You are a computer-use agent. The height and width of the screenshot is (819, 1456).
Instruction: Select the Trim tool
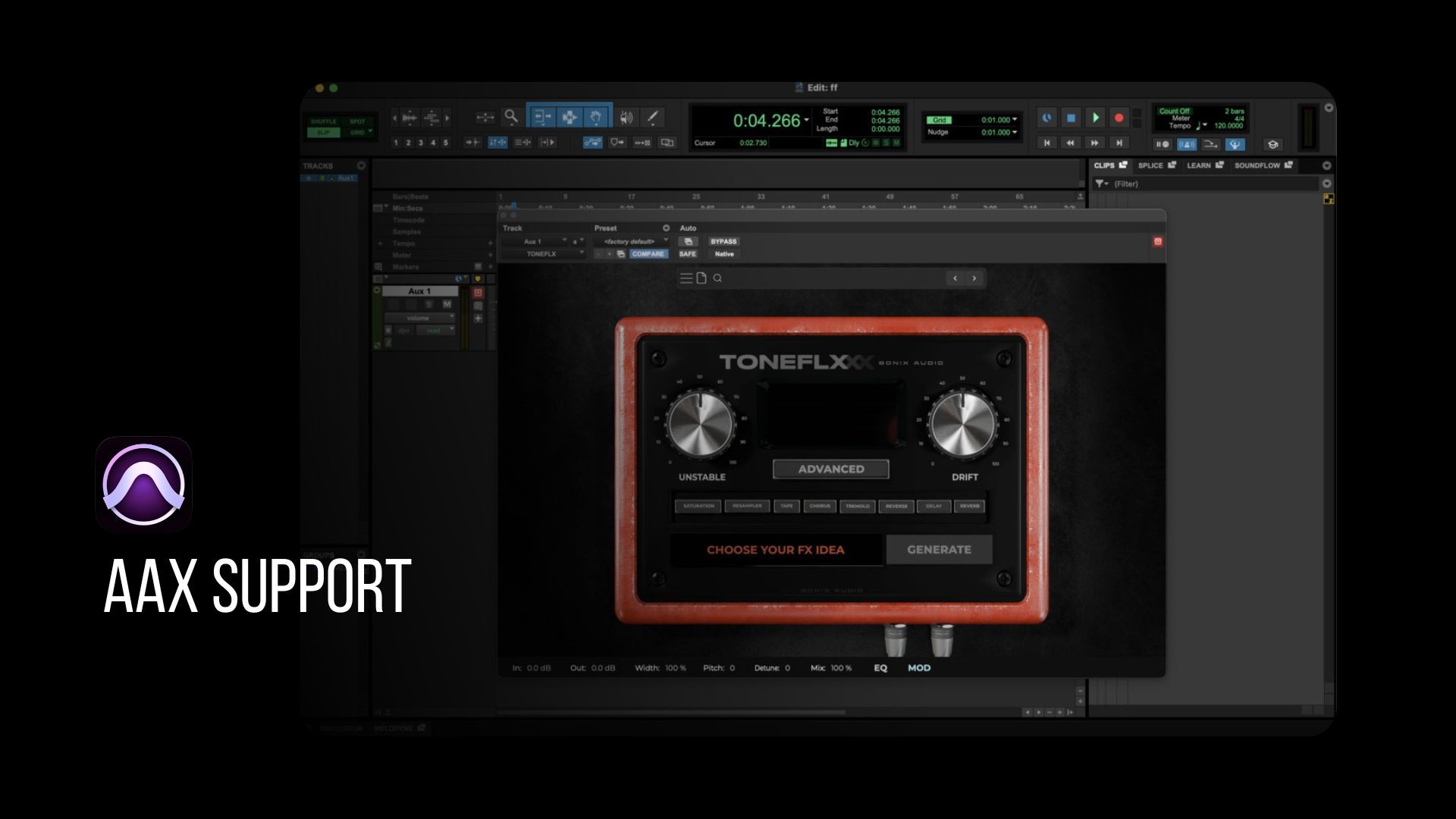(x=543, y=117)
